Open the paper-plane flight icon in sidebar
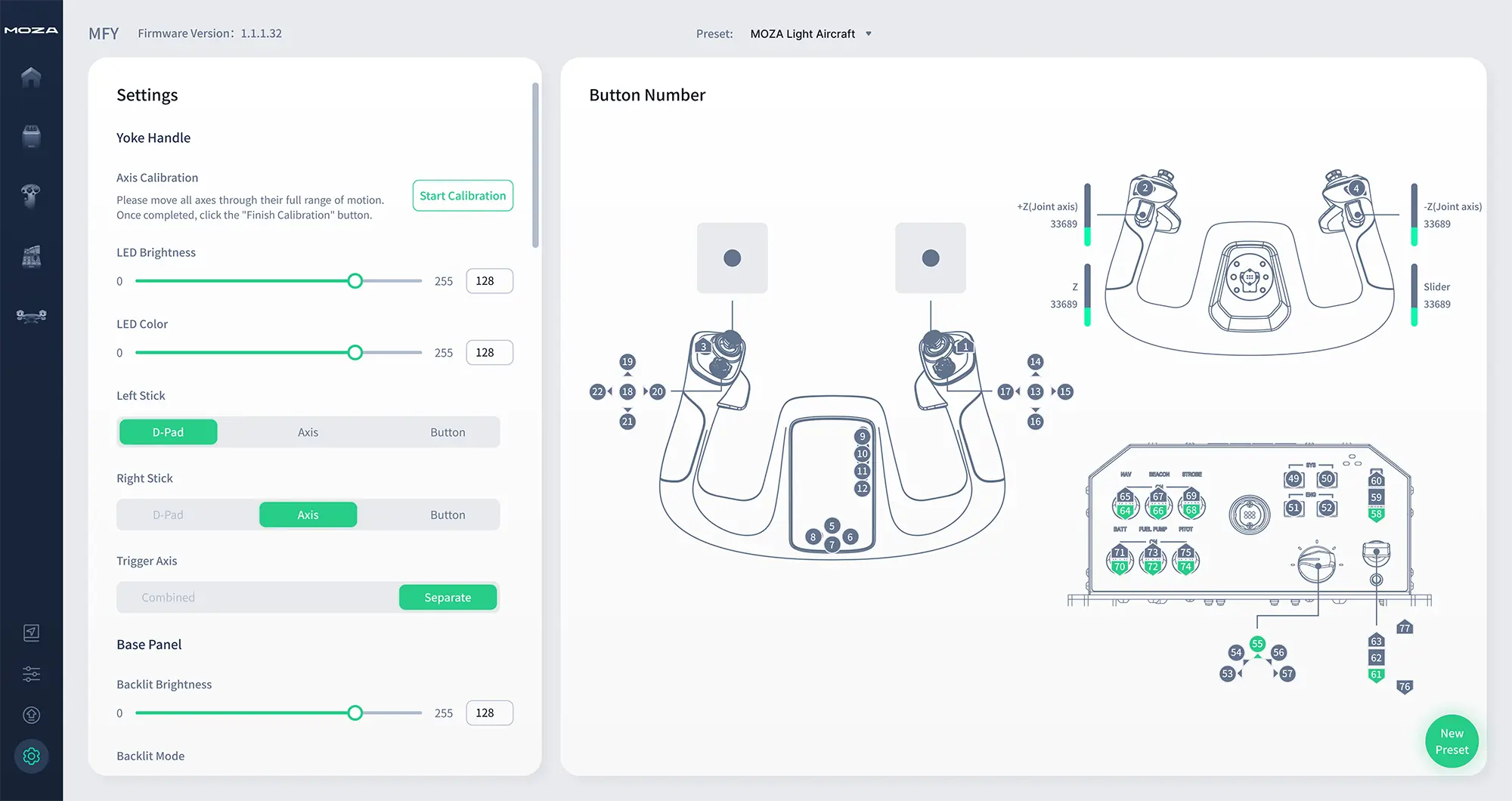The image size is (1512, 801). coord(31,632)
